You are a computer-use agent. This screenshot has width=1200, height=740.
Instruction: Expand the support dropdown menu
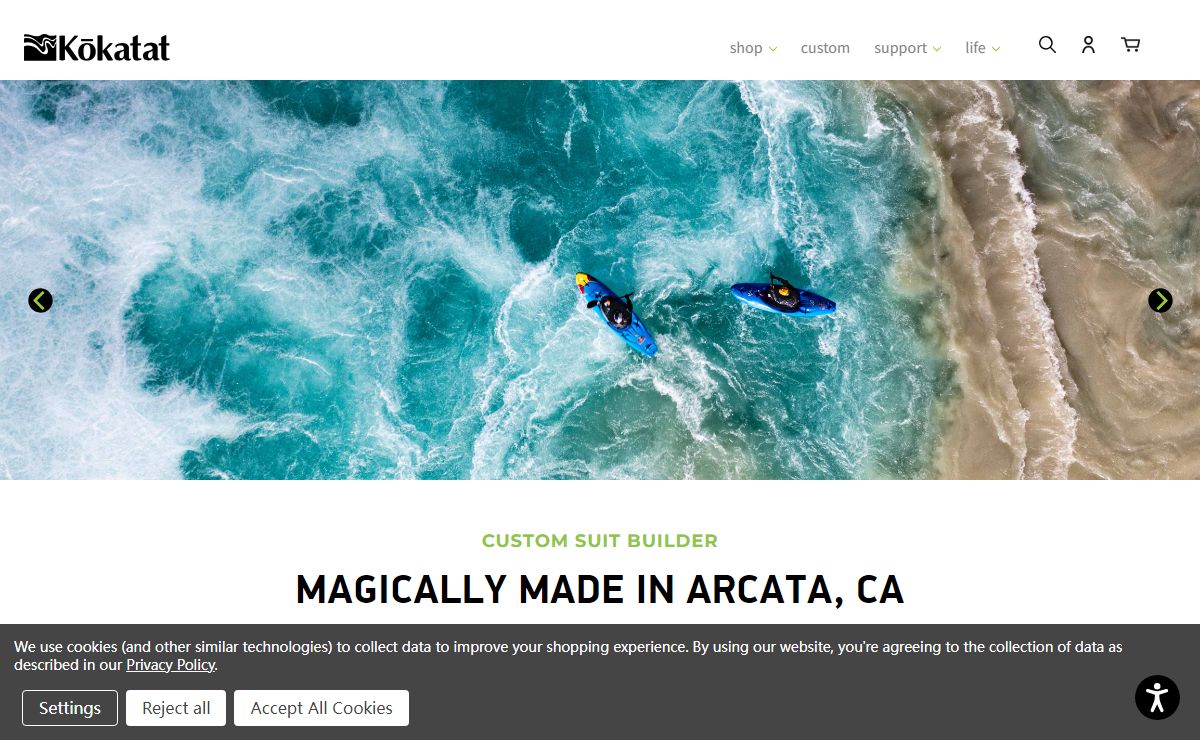(x=907, y=48)
